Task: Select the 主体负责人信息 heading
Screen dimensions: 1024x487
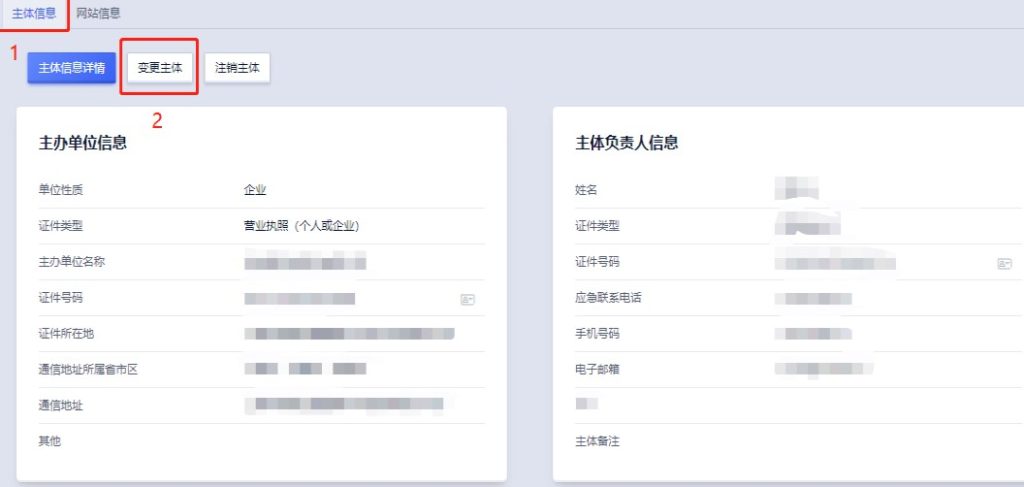Action: (626, 144)
